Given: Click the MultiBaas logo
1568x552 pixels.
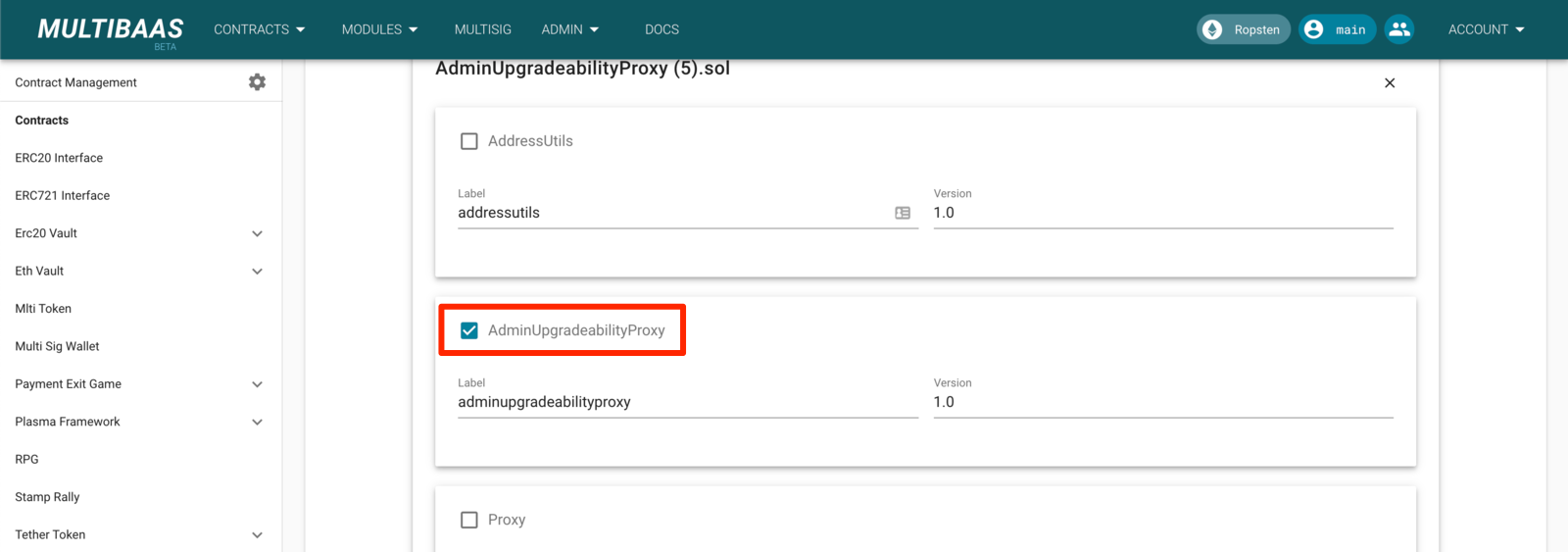Looking at the screenshot, I should (110, 30).
